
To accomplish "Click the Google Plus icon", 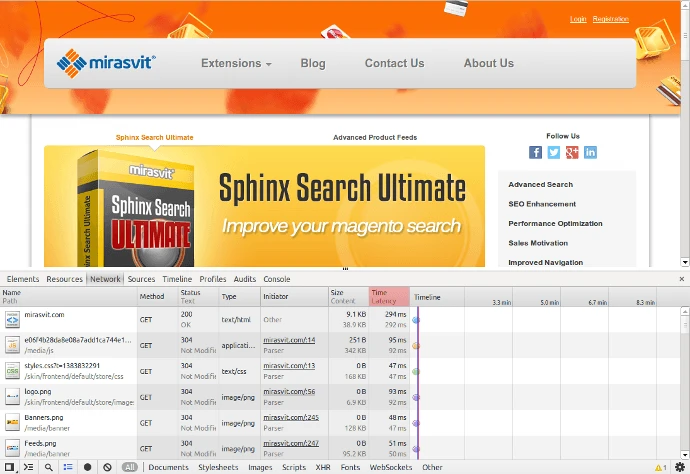I will [572, 152].
